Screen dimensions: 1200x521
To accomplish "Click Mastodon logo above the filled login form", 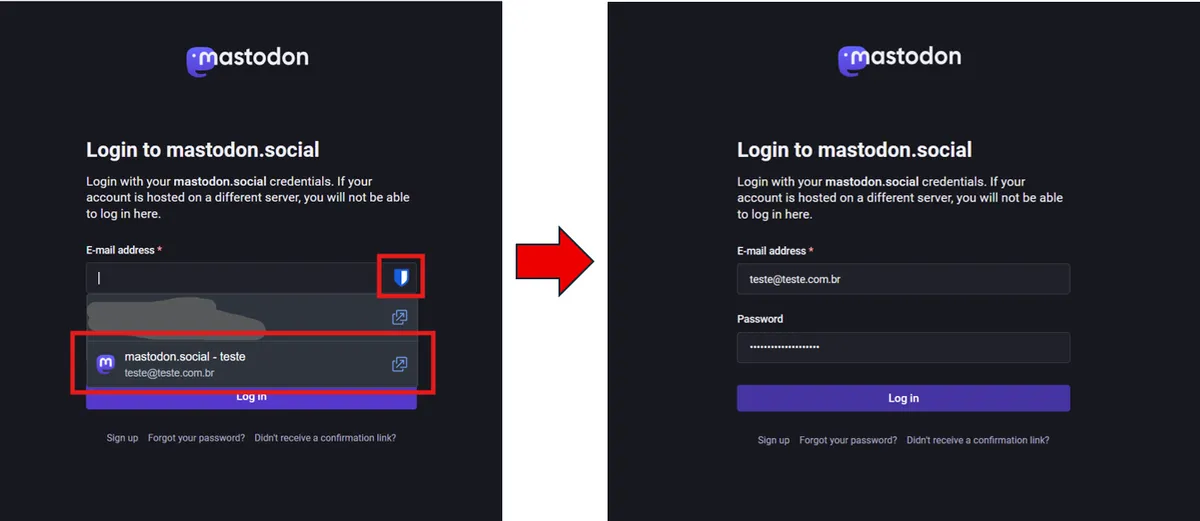I will 899,59.
